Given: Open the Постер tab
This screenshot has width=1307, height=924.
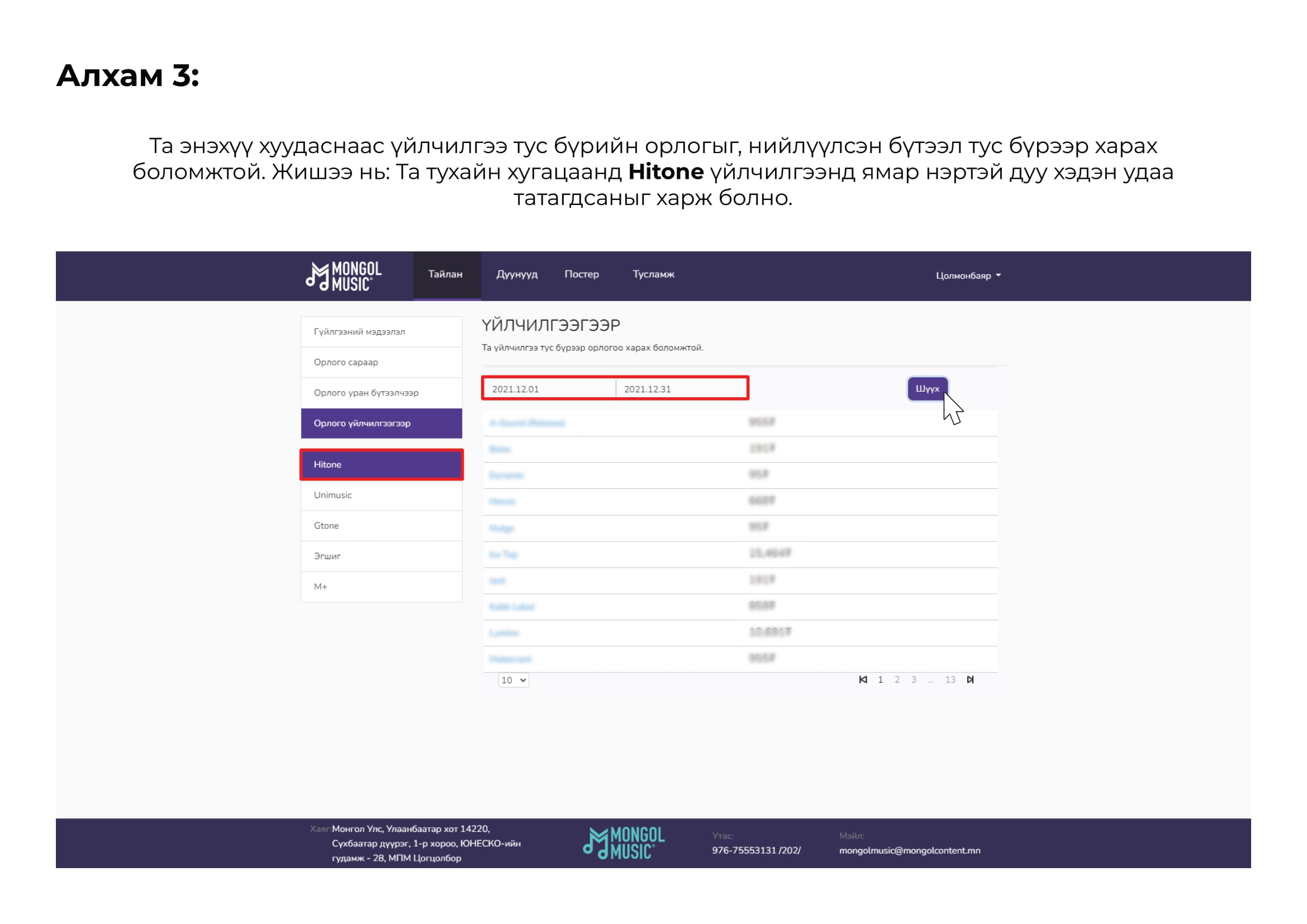Looking at the screenshot, I should pos(581,274).
